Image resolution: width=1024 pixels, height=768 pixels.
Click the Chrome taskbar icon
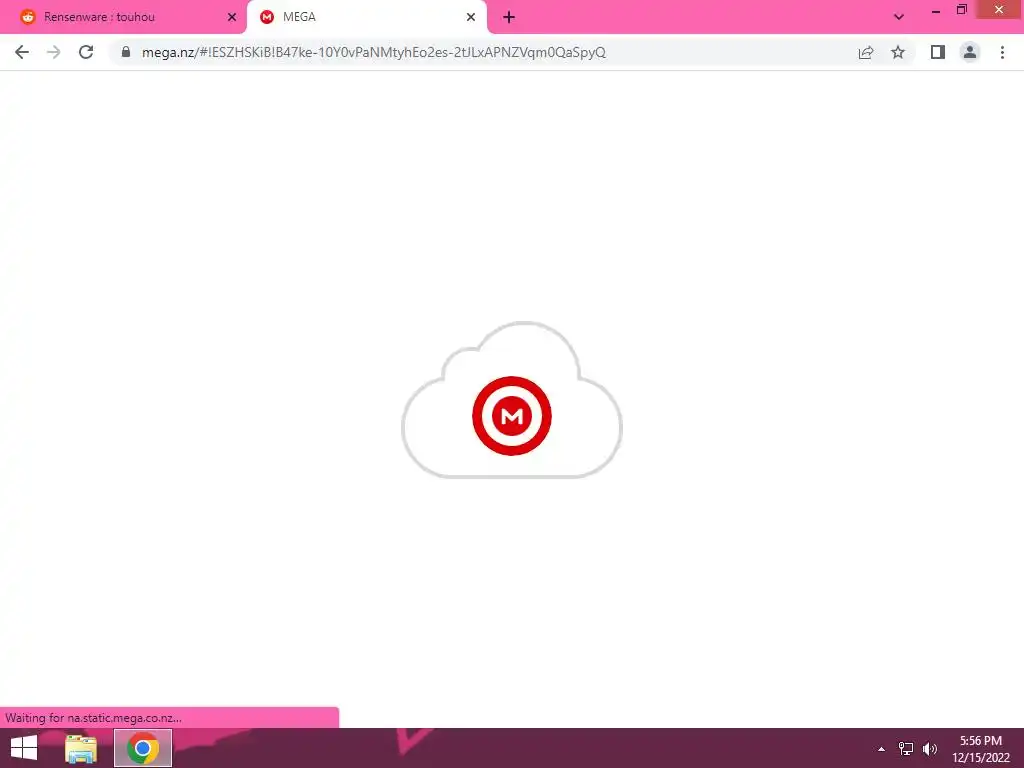(143, 748)
